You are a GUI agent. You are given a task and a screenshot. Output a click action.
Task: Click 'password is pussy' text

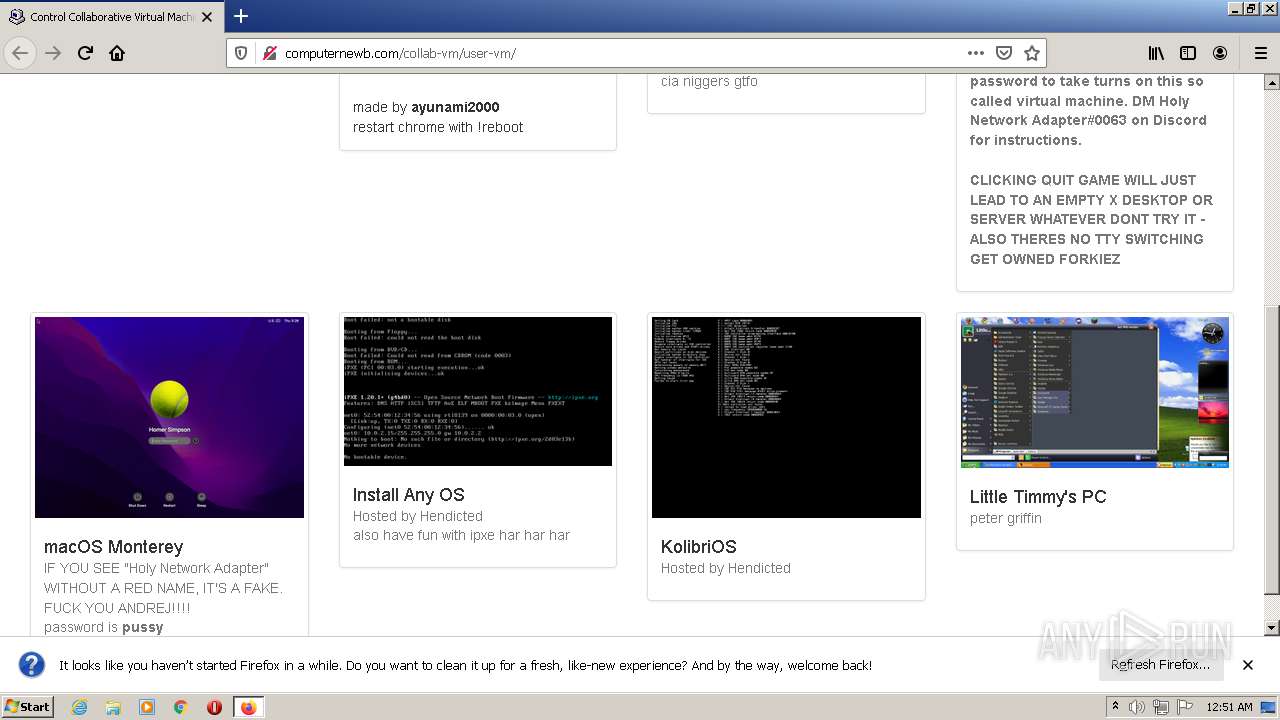[x=103, y=627]
